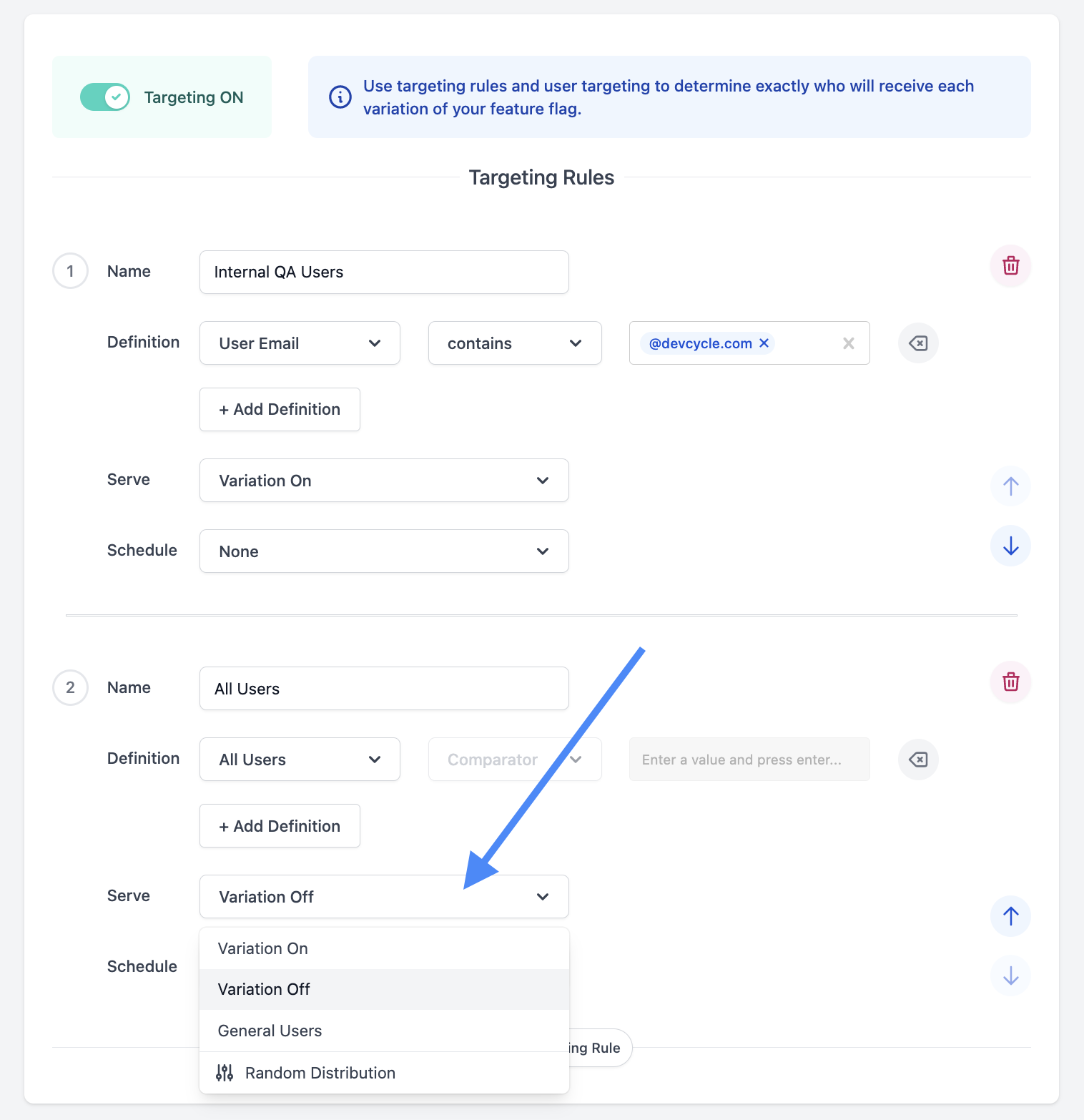
Task: Expand the Schedule None dropdown
Action: (384, 551)
